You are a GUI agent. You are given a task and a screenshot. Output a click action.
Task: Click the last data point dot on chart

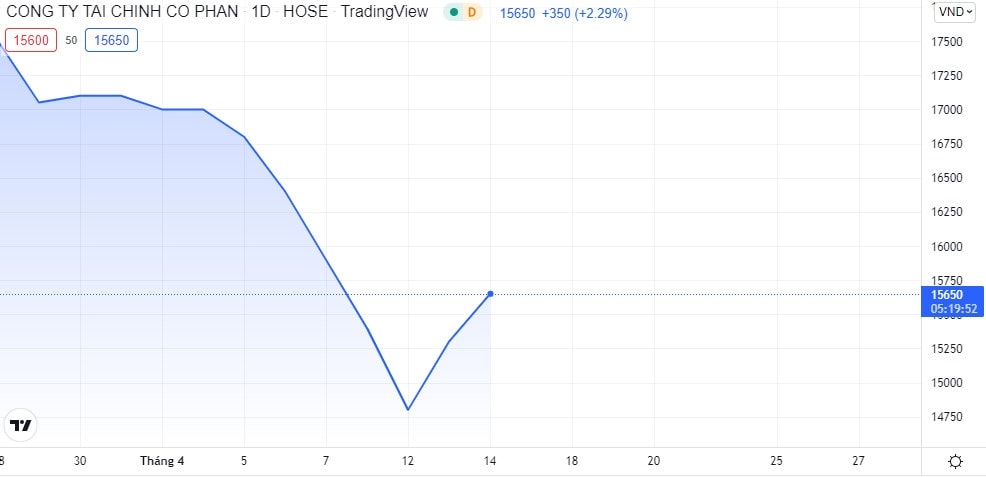tap(490, 294)
